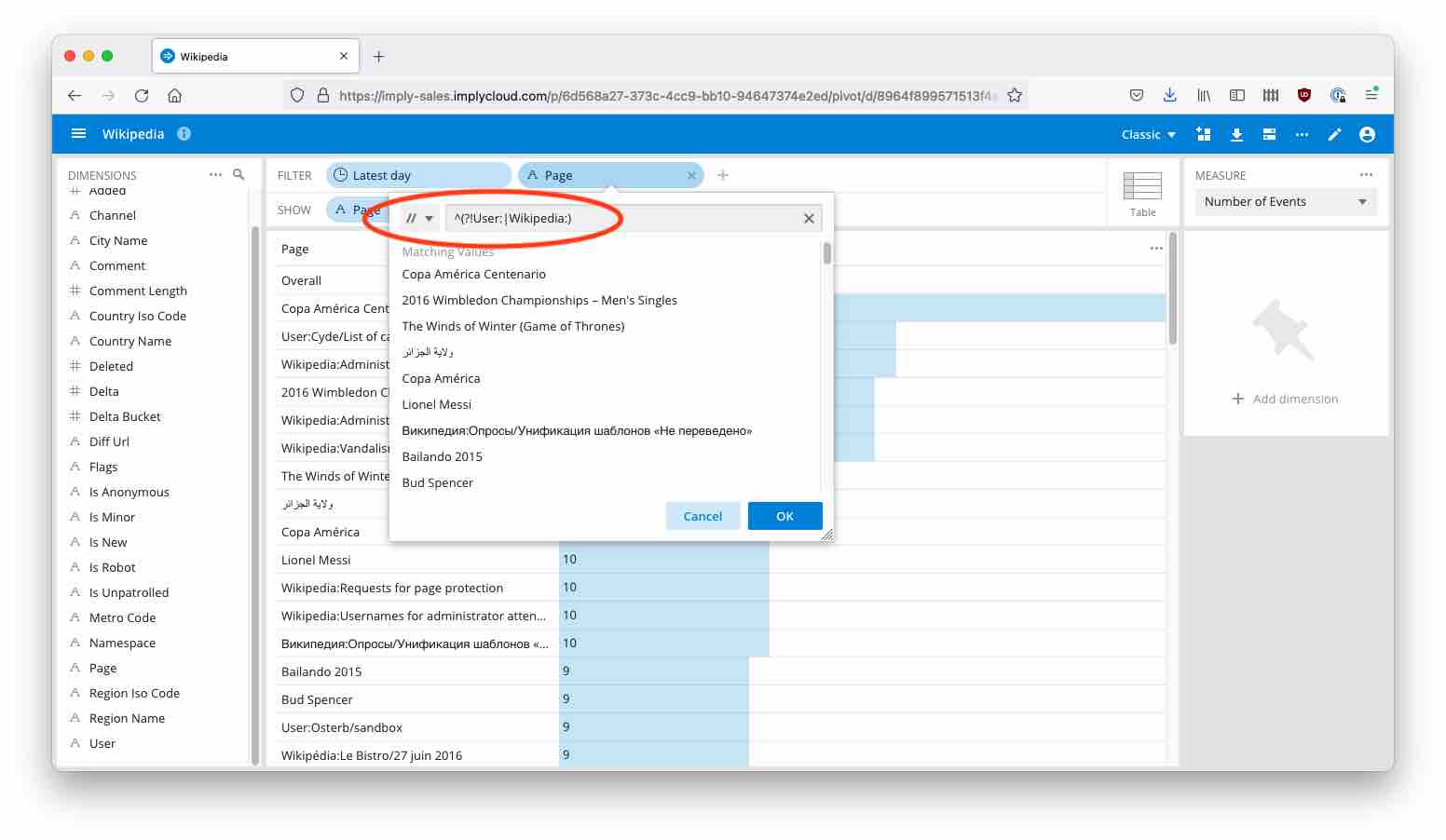Search dimensions with magnifier icon
Screen dimensions: 1446x840
239,174
